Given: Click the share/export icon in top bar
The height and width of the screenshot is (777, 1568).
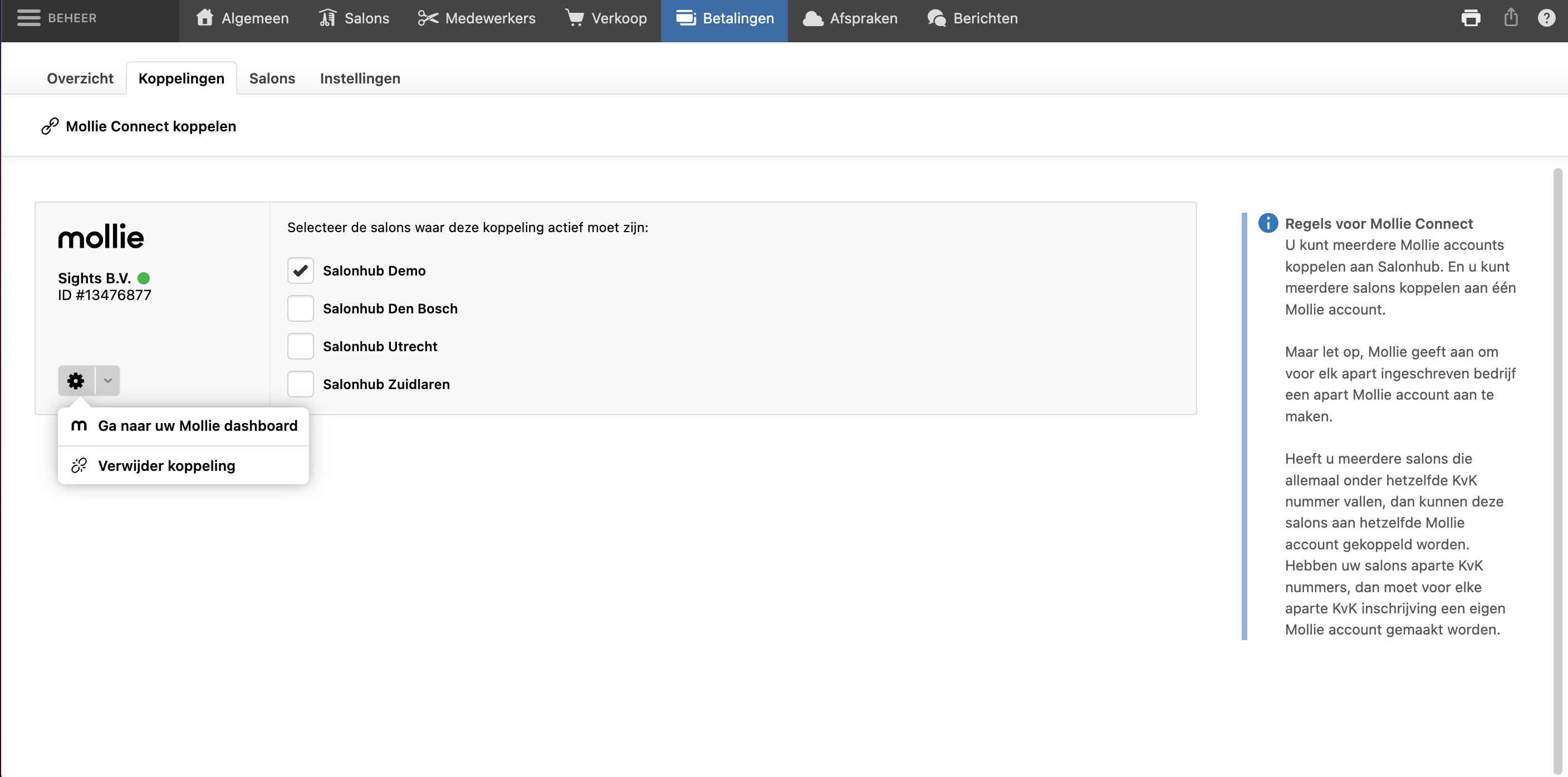Looking at the screenshot, I should click(x=1511, y=17).
